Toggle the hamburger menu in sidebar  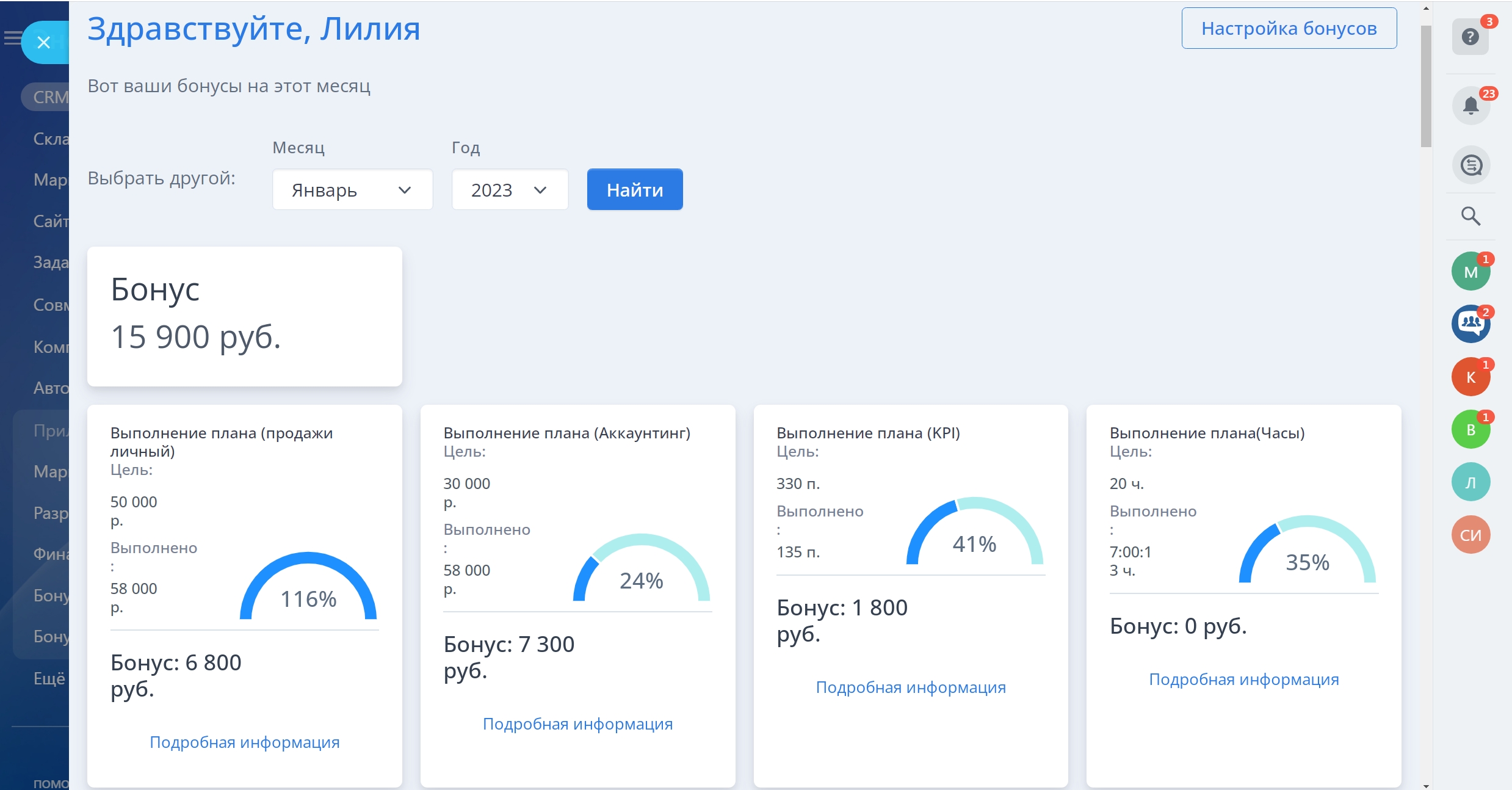[12, 38]
